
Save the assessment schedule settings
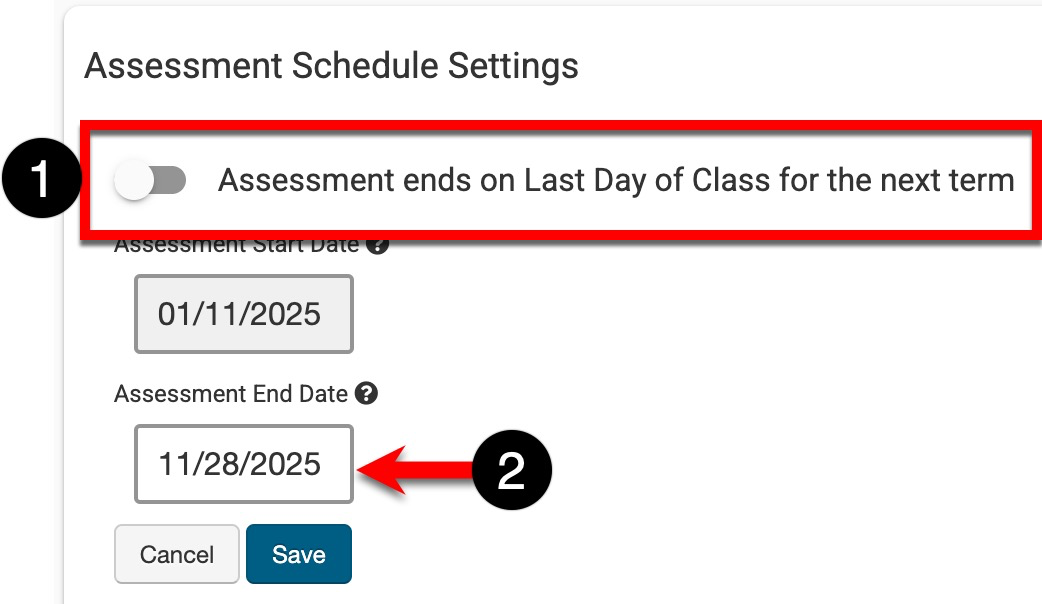299,554
